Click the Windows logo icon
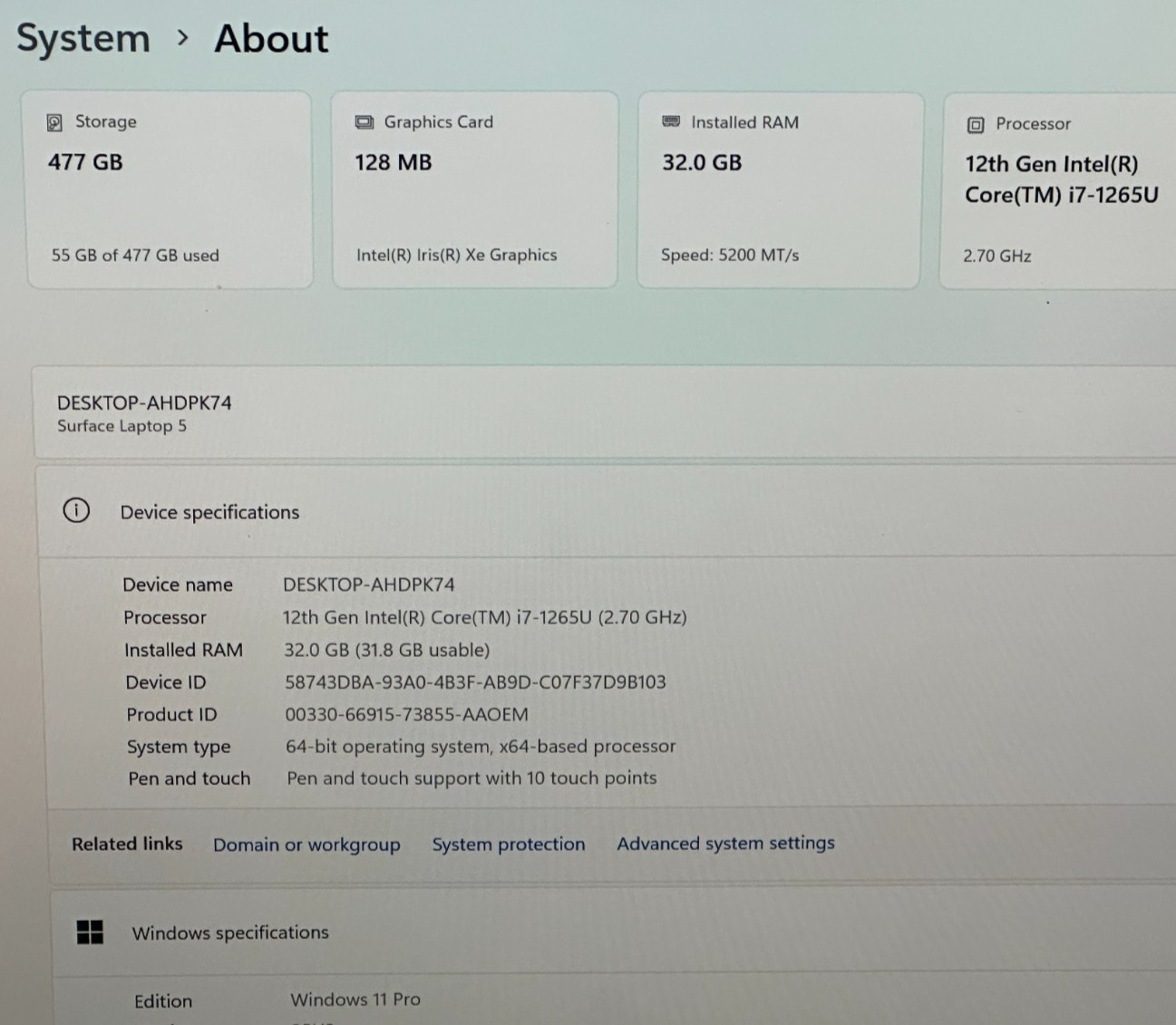1176x1025 pixels. [90, 932]
